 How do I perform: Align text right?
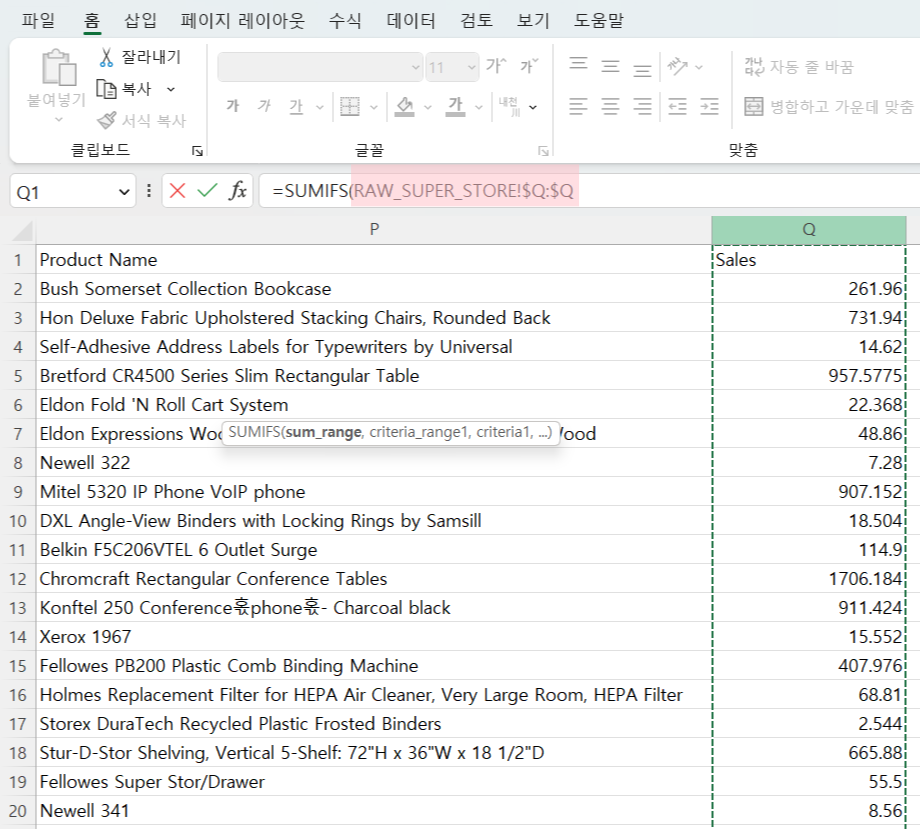point(642,107)
